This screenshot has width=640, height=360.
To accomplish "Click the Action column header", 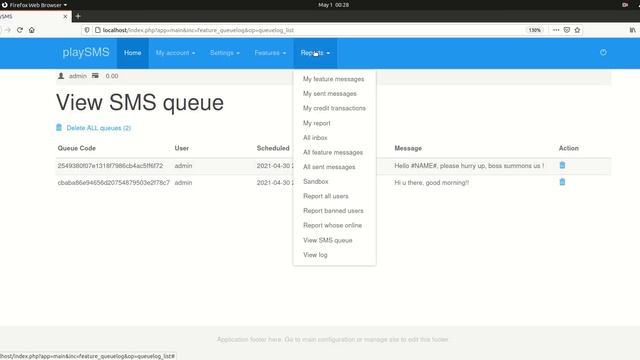I will 569,148.
